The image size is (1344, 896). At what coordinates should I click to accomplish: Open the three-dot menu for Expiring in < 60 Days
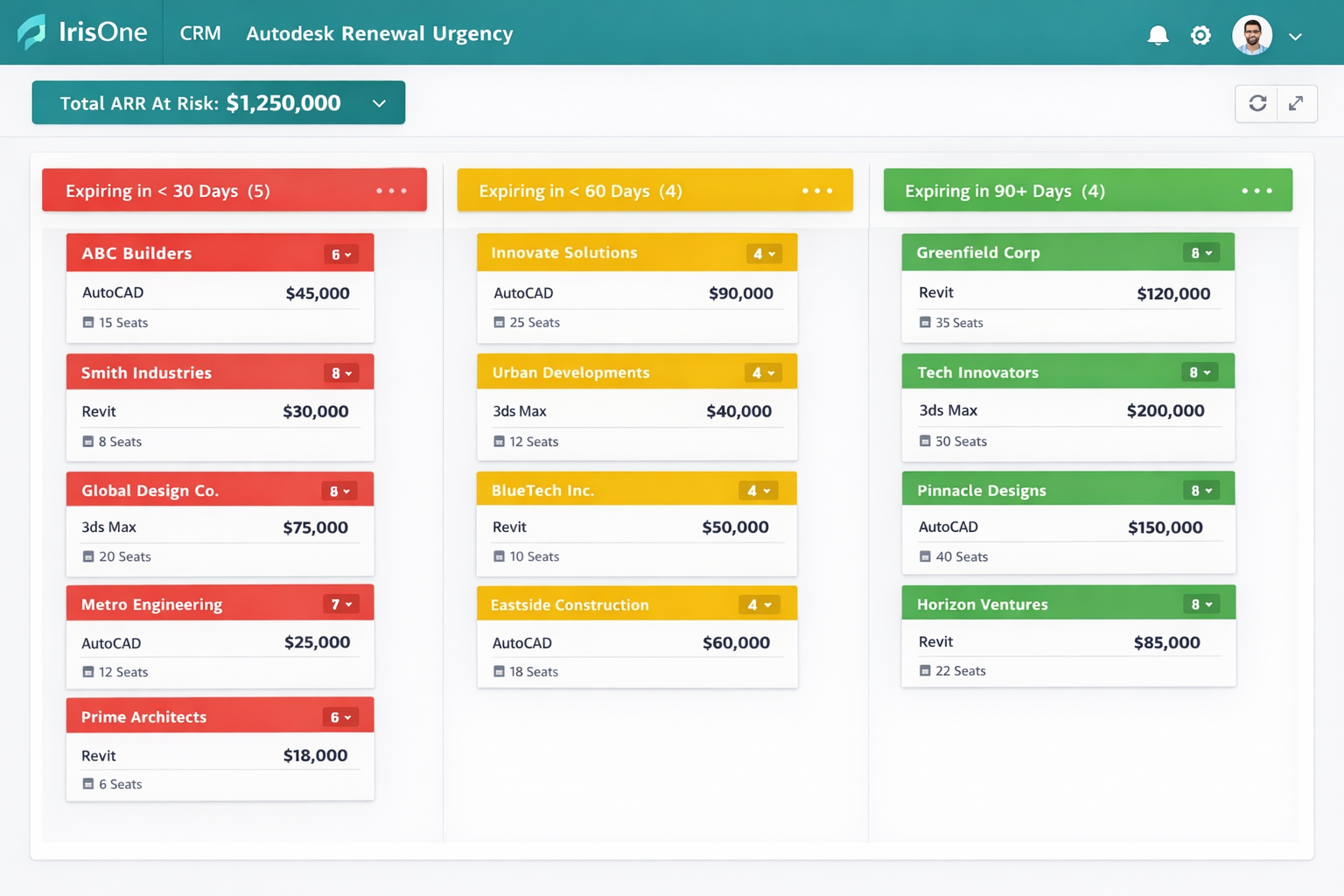pyautogui.click(x=817, y=191)
